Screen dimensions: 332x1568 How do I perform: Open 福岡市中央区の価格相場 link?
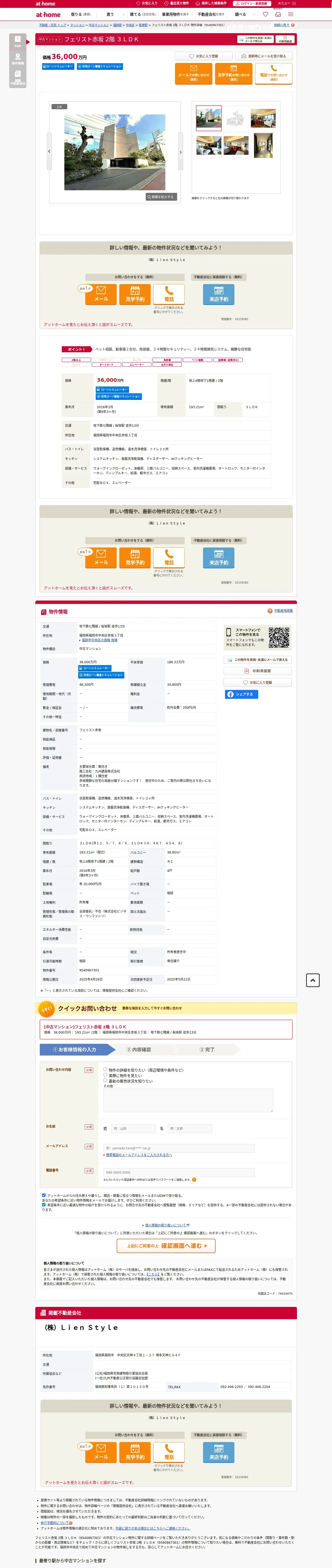click(99, 640)
